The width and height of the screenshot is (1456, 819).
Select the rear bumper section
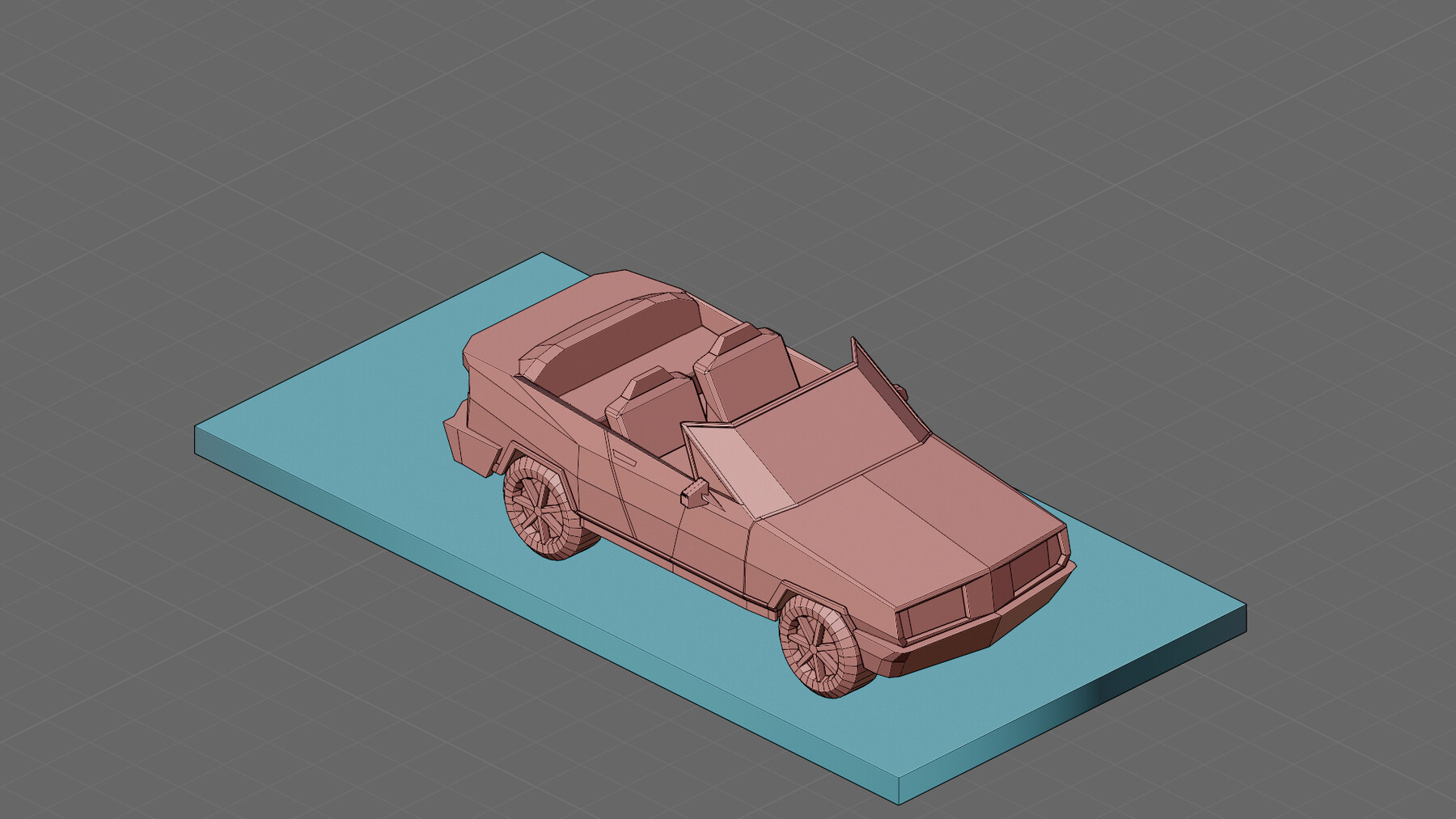click(473, 449)
